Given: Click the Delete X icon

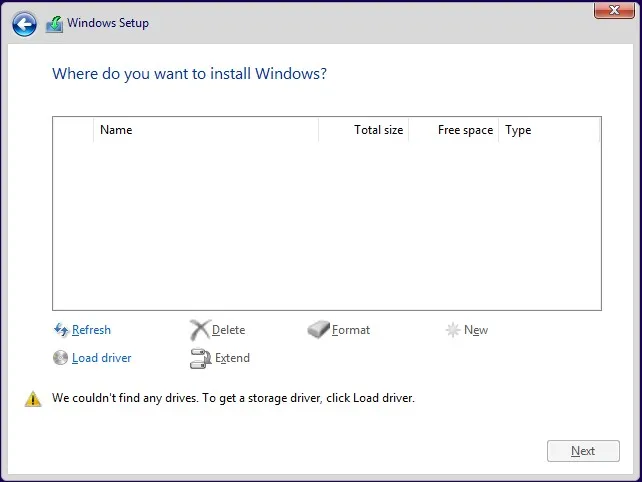Looking at the screenshot, I should 200,330.
